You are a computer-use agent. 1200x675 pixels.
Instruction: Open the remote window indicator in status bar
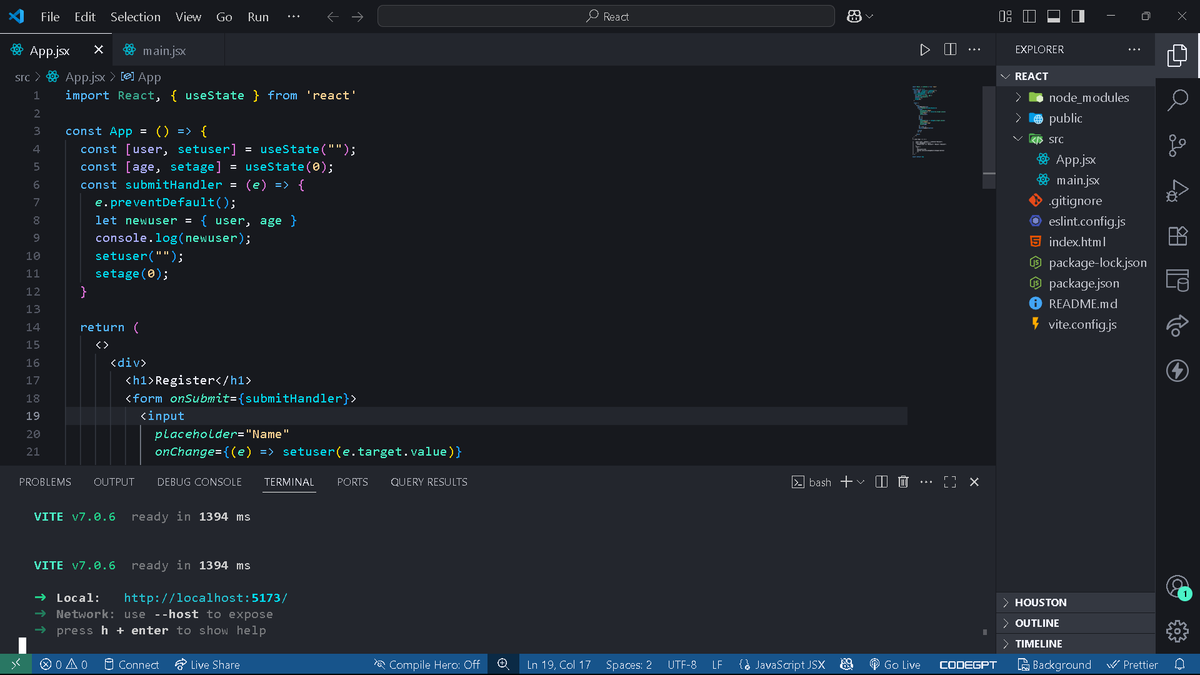(15, 665)
